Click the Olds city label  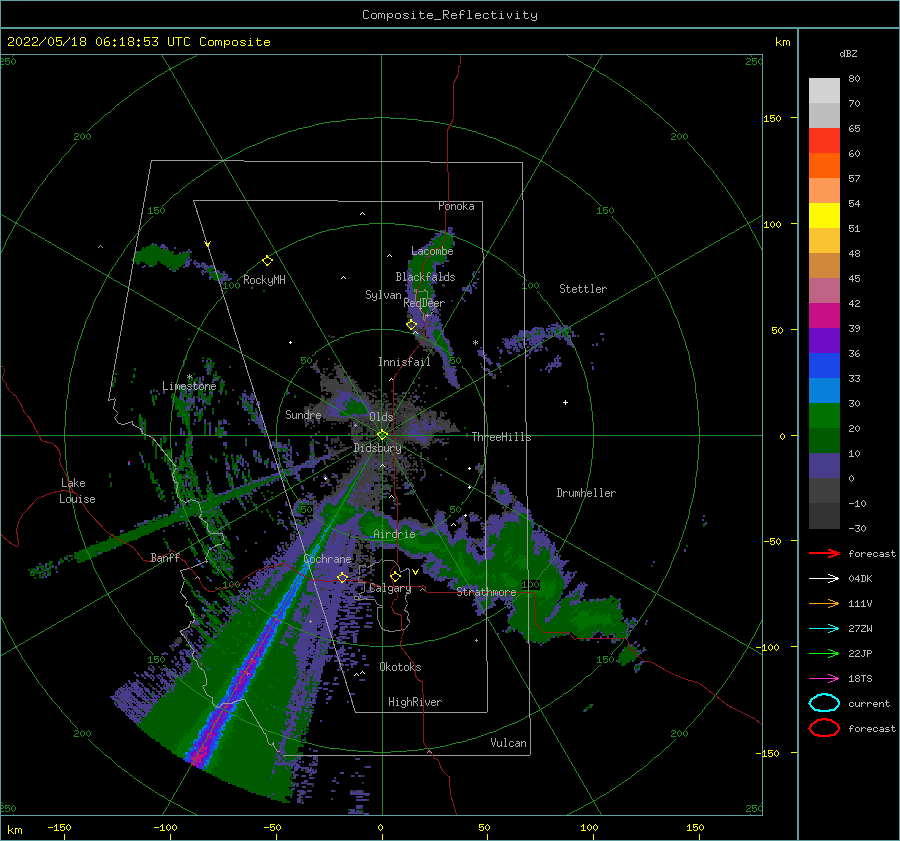click(381, 417)
